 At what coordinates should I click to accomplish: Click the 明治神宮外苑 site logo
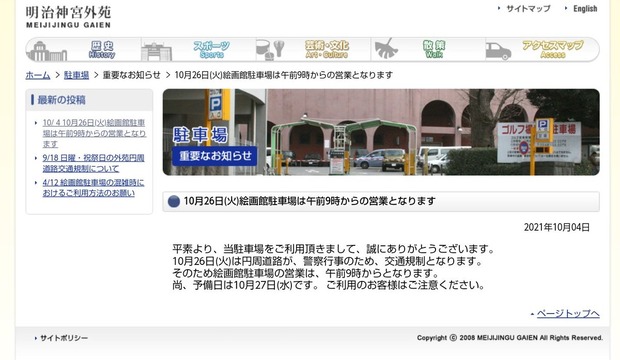[x=68, y=17]
